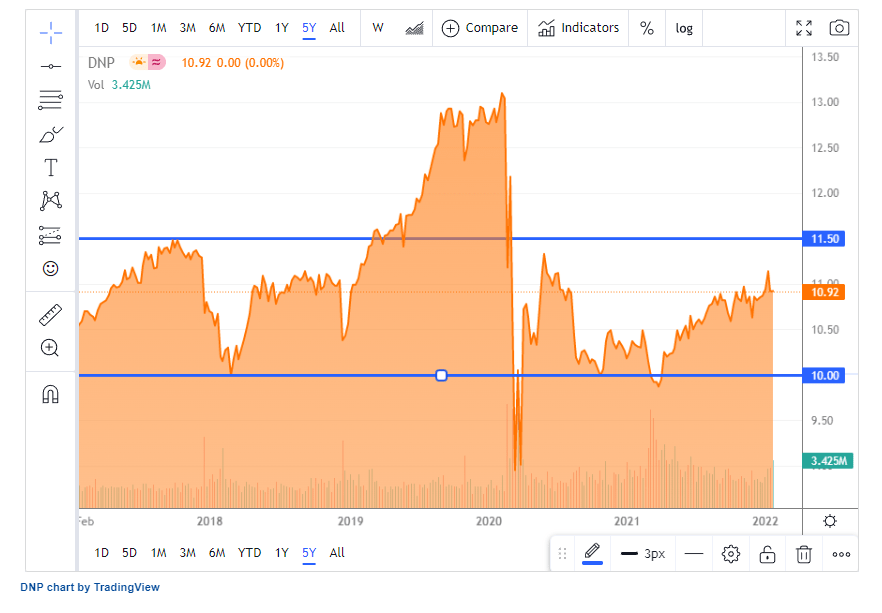
Task: Select the Text annotation tool
Action: coord(50,167)
